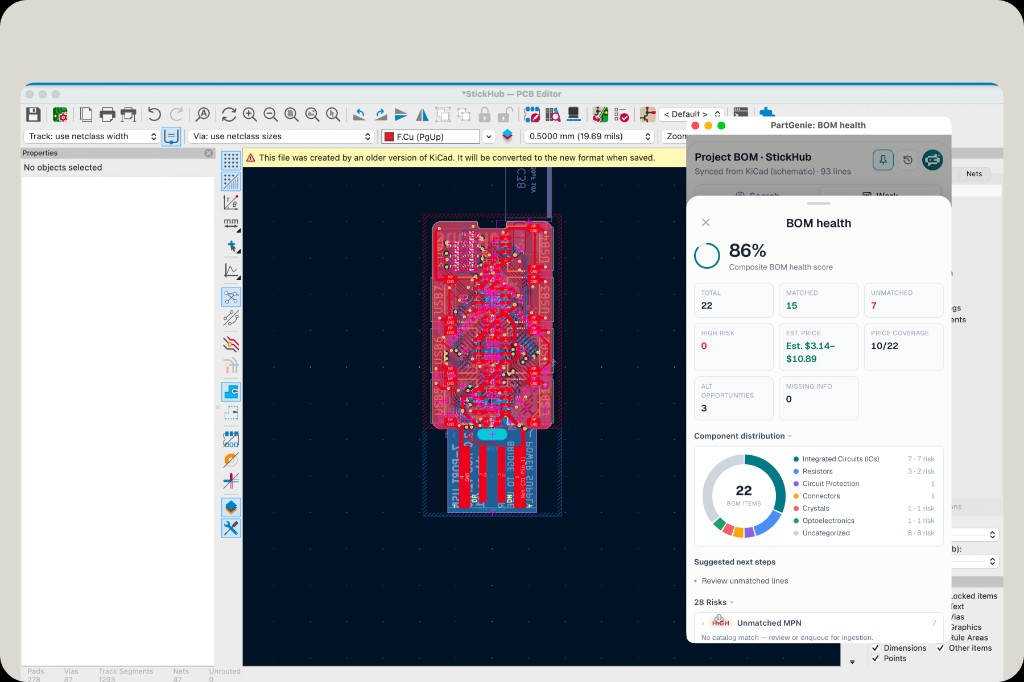Save the board with the floppy disk icon
The image size is (1024, 682).
(33, 114)
